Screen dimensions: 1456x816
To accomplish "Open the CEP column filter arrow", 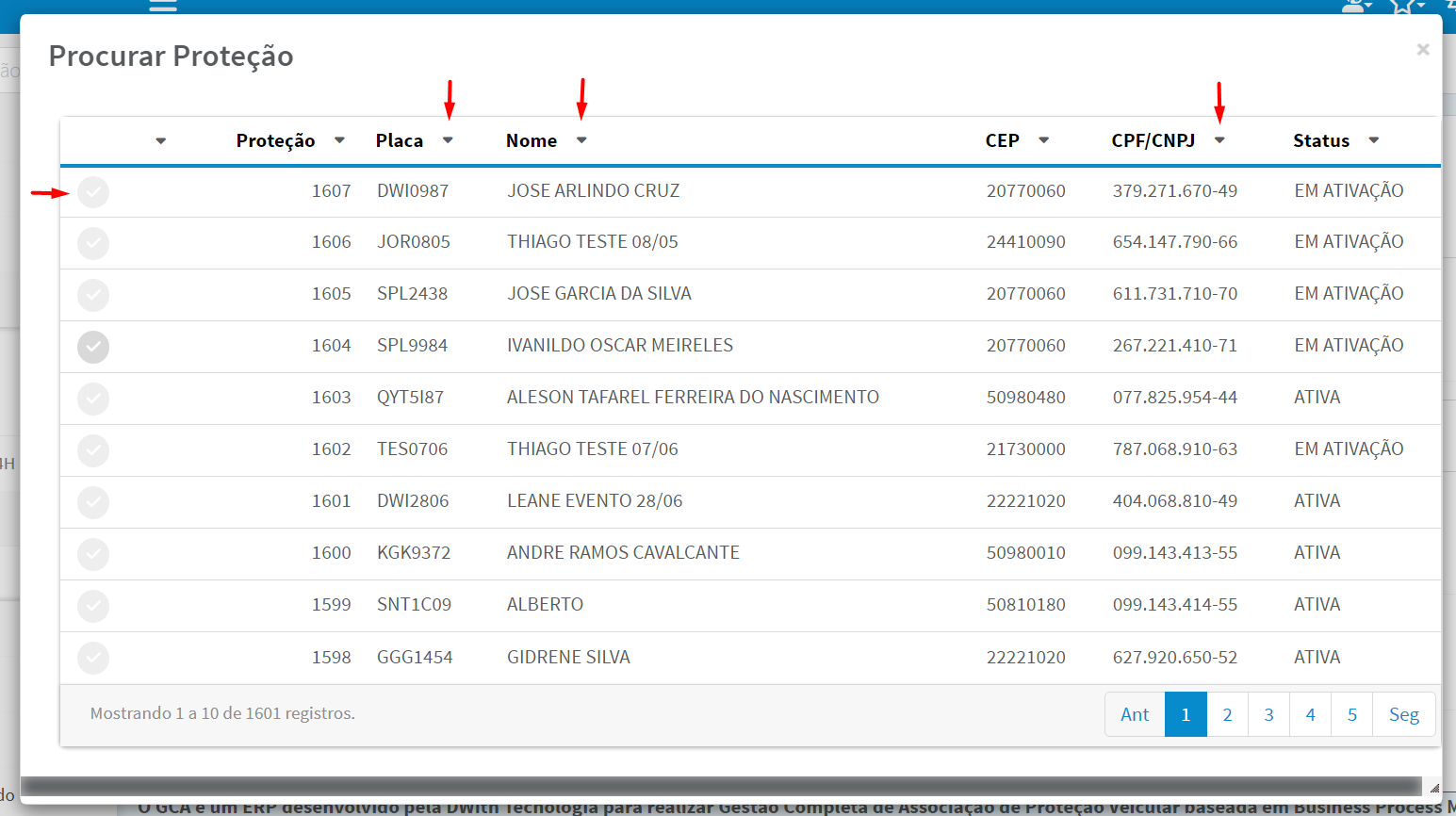I will coord(1043,140).
